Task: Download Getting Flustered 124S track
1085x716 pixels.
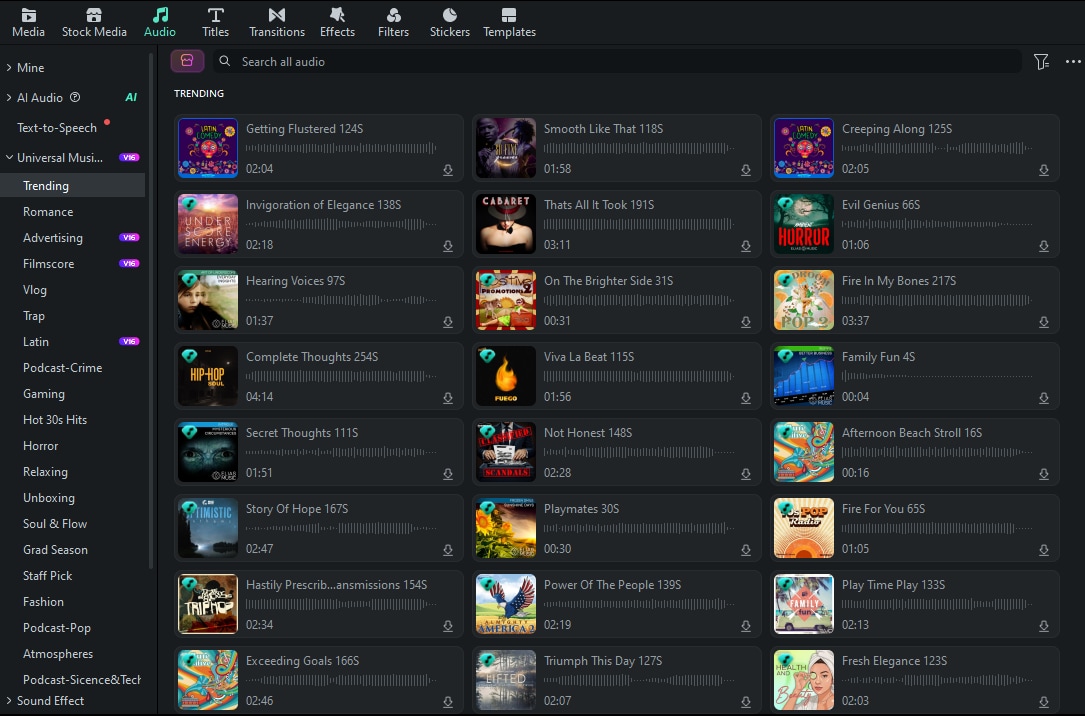Action: coord(448,169)
